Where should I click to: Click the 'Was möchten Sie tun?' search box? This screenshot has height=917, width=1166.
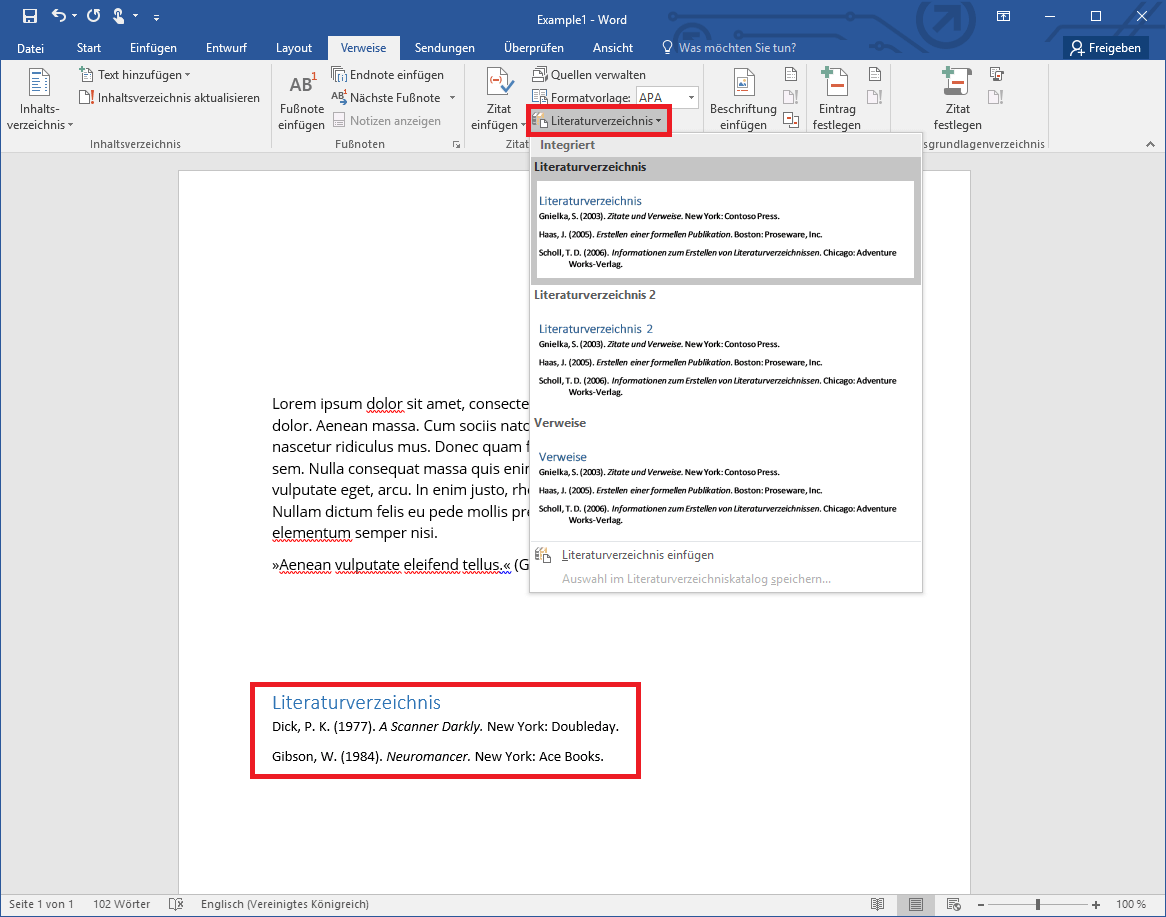click(x=729, y=48)
